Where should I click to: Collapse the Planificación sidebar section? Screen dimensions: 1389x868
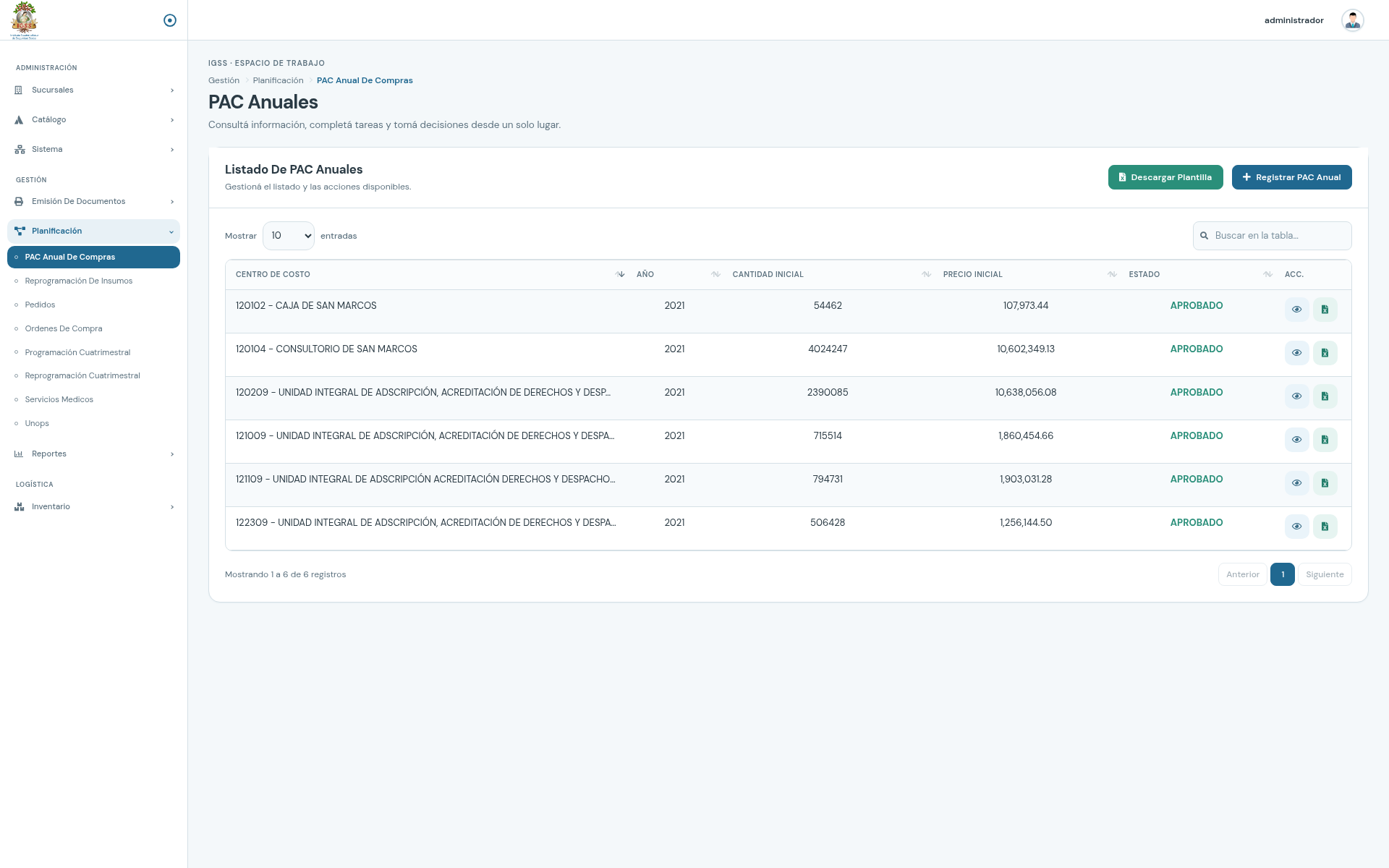[x=94, y=231]
